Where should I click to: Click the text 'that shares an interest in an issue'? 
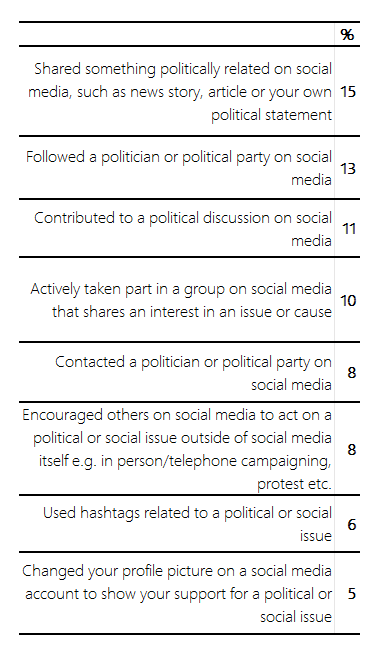tap(162, 312)
